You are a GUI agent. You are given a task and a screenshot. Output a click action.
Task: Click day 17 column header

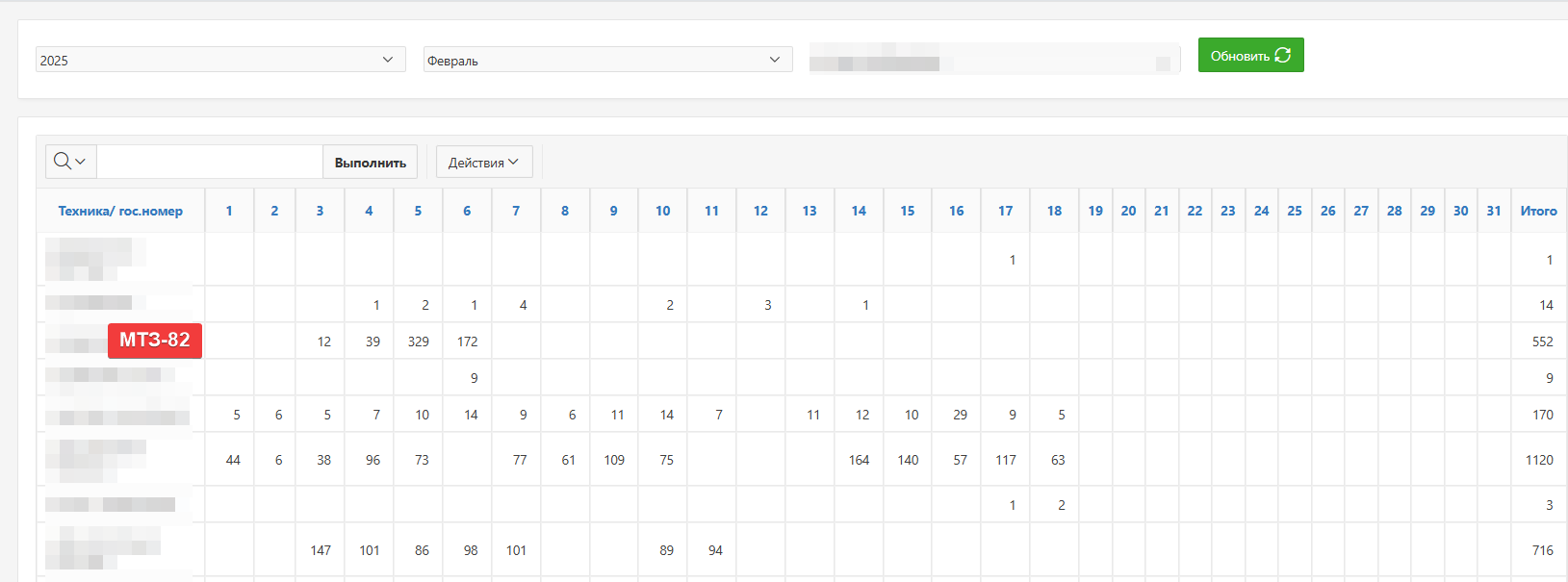click(1005, 211)
